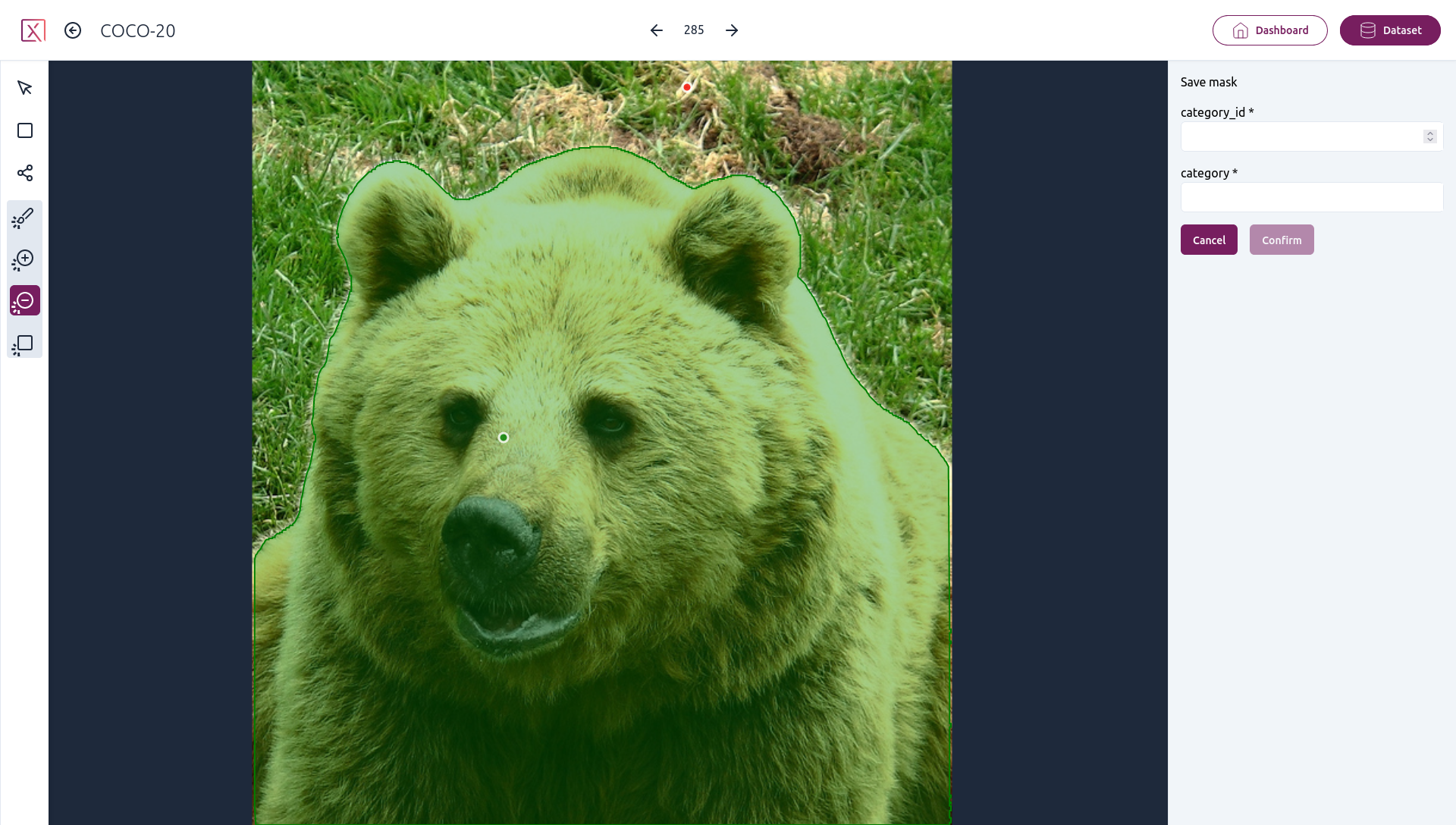
Task: Navigate to image 284 using back arrow
Action: pyautogui.click(x=656, y=30)
